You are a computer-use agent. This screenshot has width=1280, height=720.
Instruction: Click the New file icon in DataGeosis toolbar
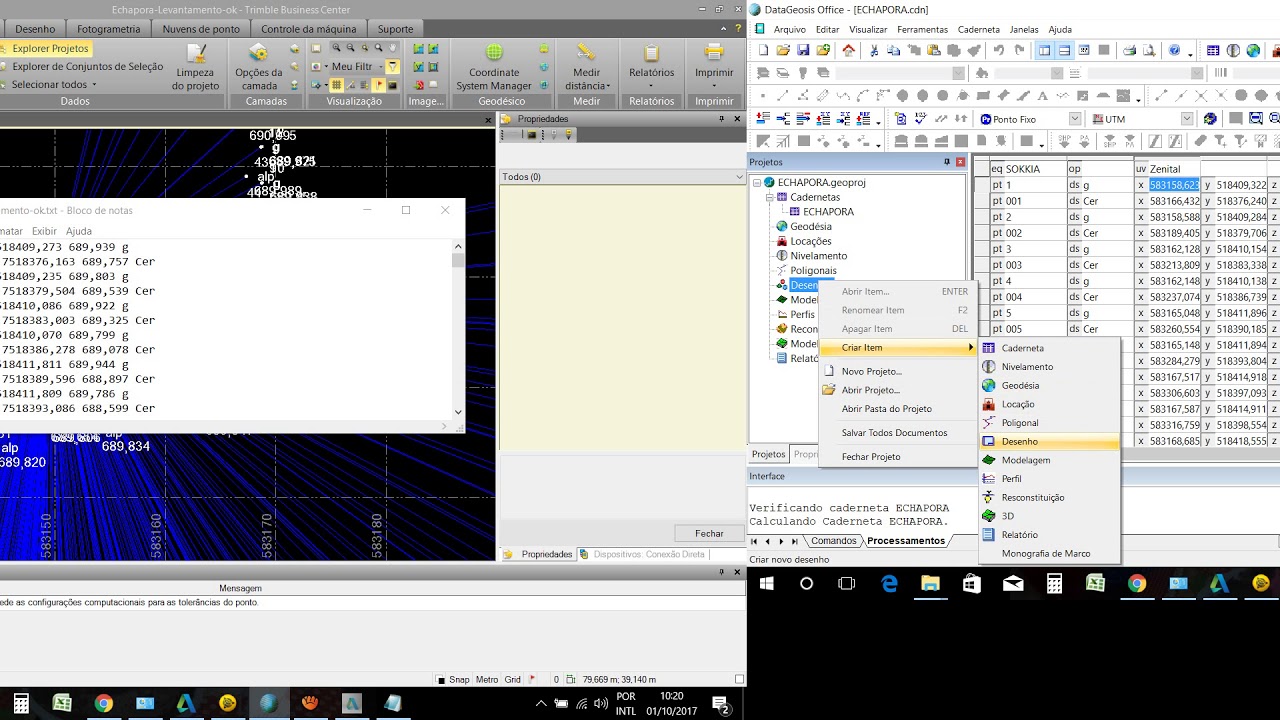764,50
